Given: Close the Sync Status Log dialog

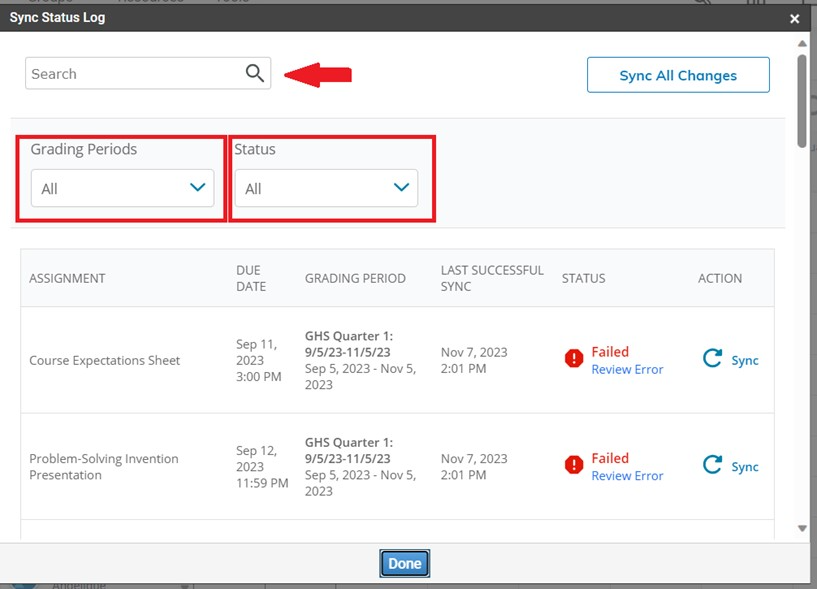Looking at the screenshot, I should 794,18.
